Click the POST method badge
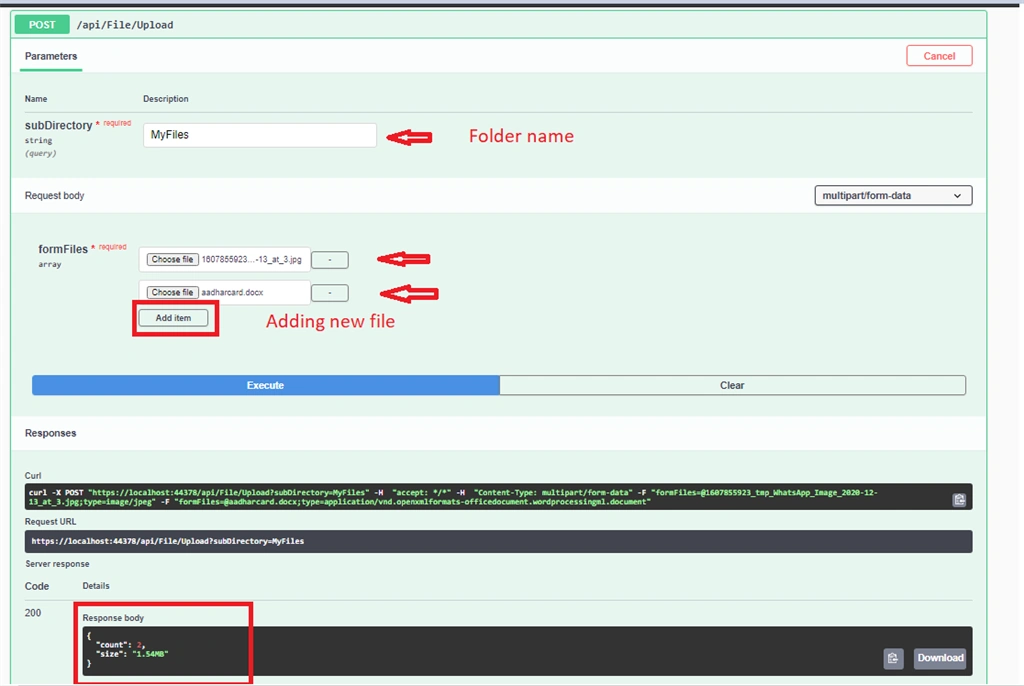This screenshot has width=1024, height=686. tap(42, 25)
